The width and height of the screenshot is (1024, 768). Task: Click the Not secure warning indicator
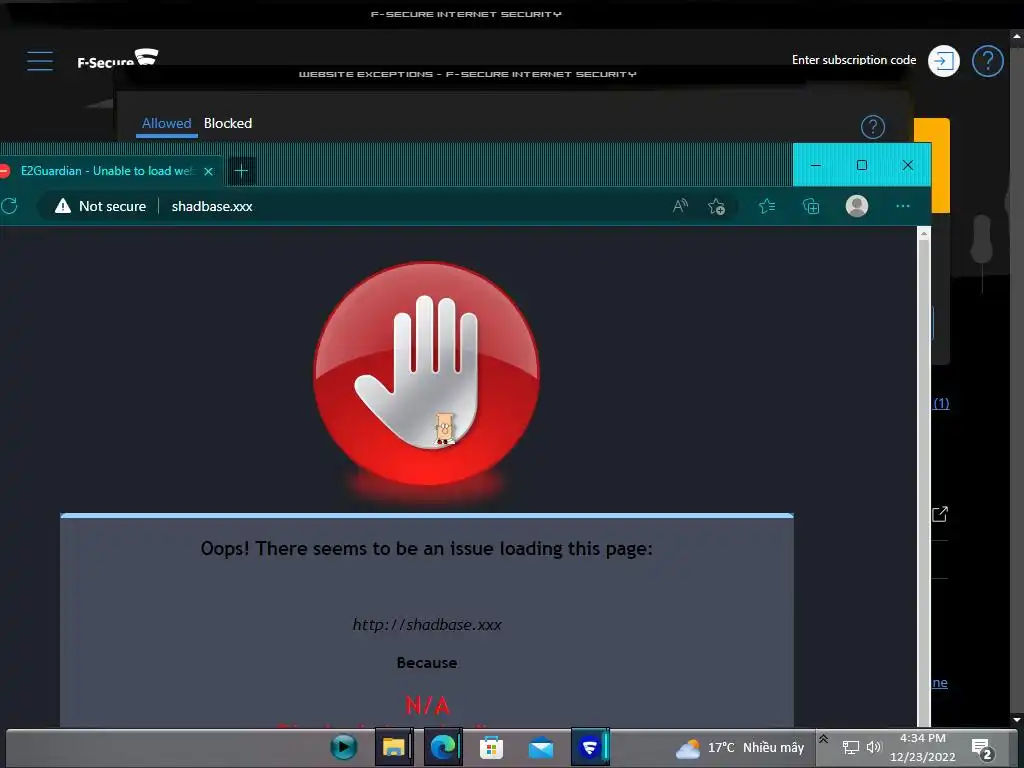click(101, 206)
